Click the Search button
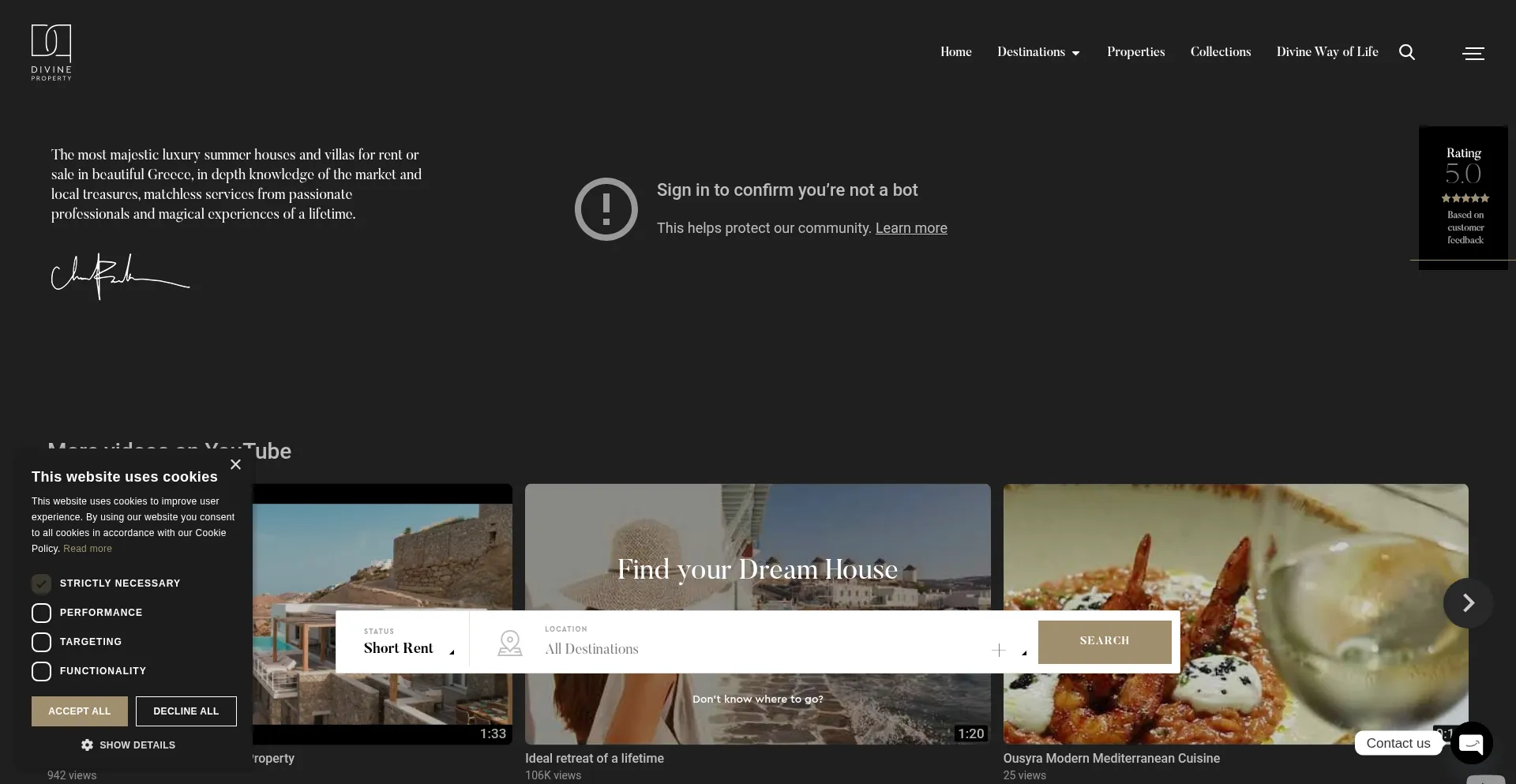The height and width of the screenshot is (784, 1516). [1104, 641]
